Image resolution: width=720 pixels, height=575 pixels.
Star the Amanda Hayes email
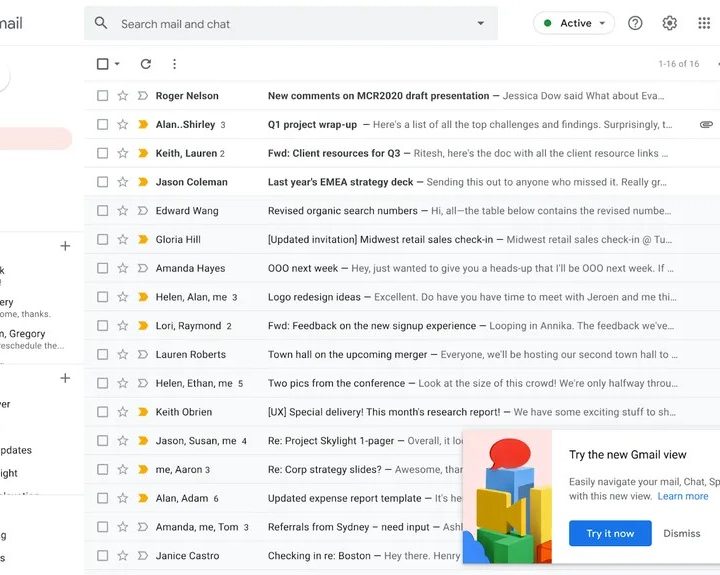point(122,268)
